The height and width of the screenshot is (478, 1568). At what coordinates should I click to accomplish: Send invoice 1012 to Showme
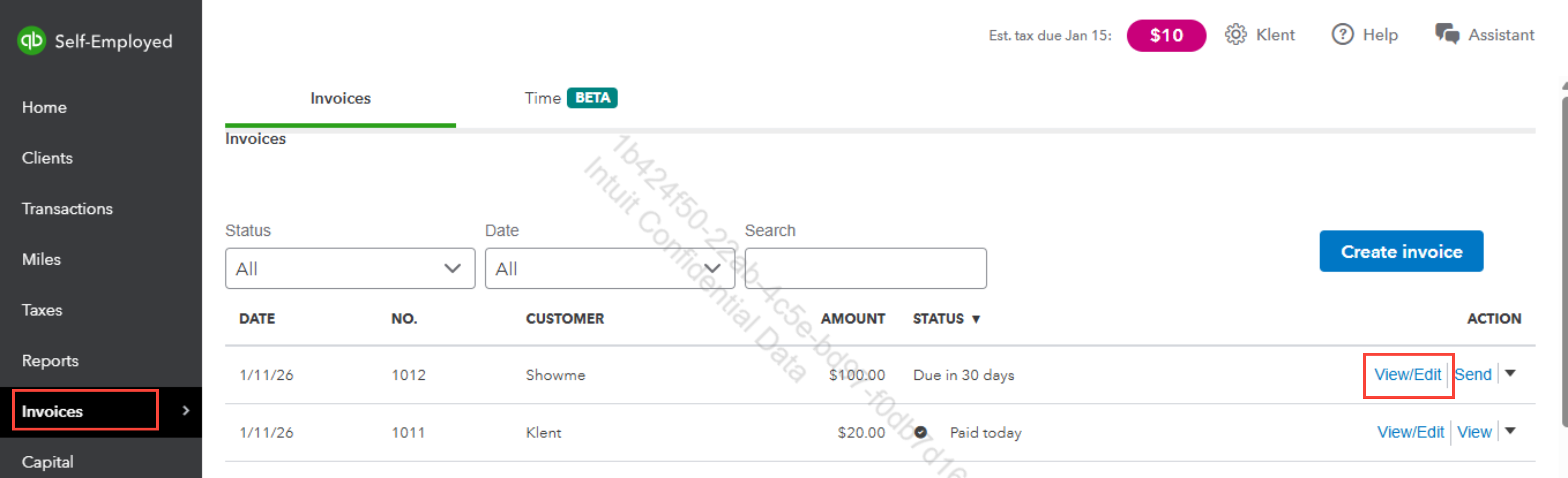click(1473, 375)
